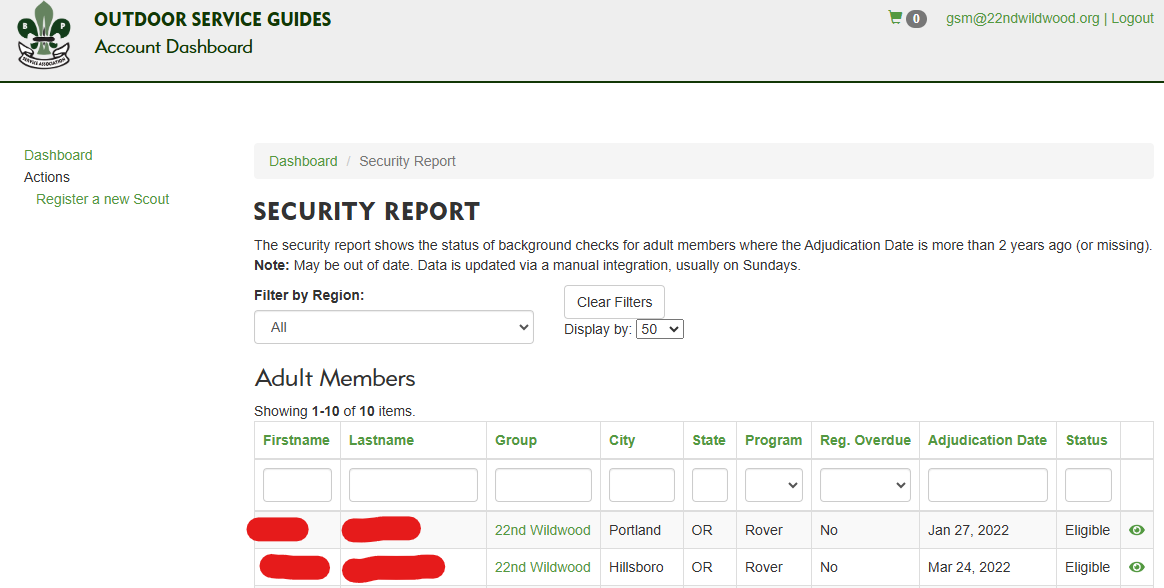Expand the Program filter dropdown
Viewport: 1164px width, 588px height.
point(773,485)
